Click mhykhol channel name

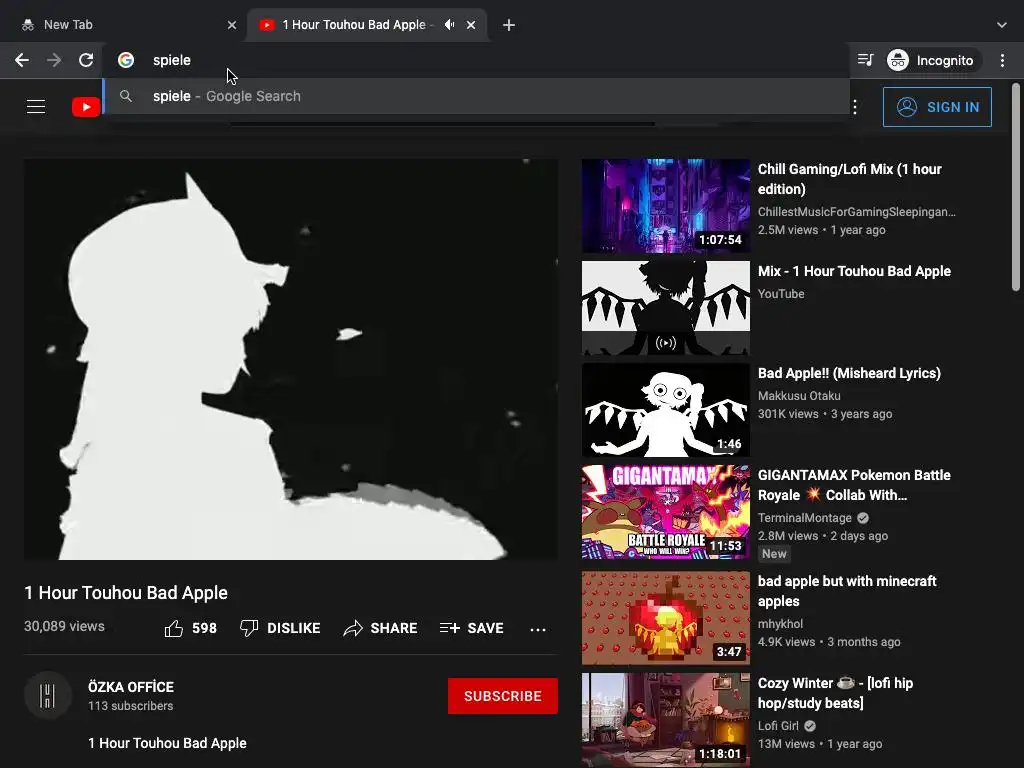tap(780, 624)
